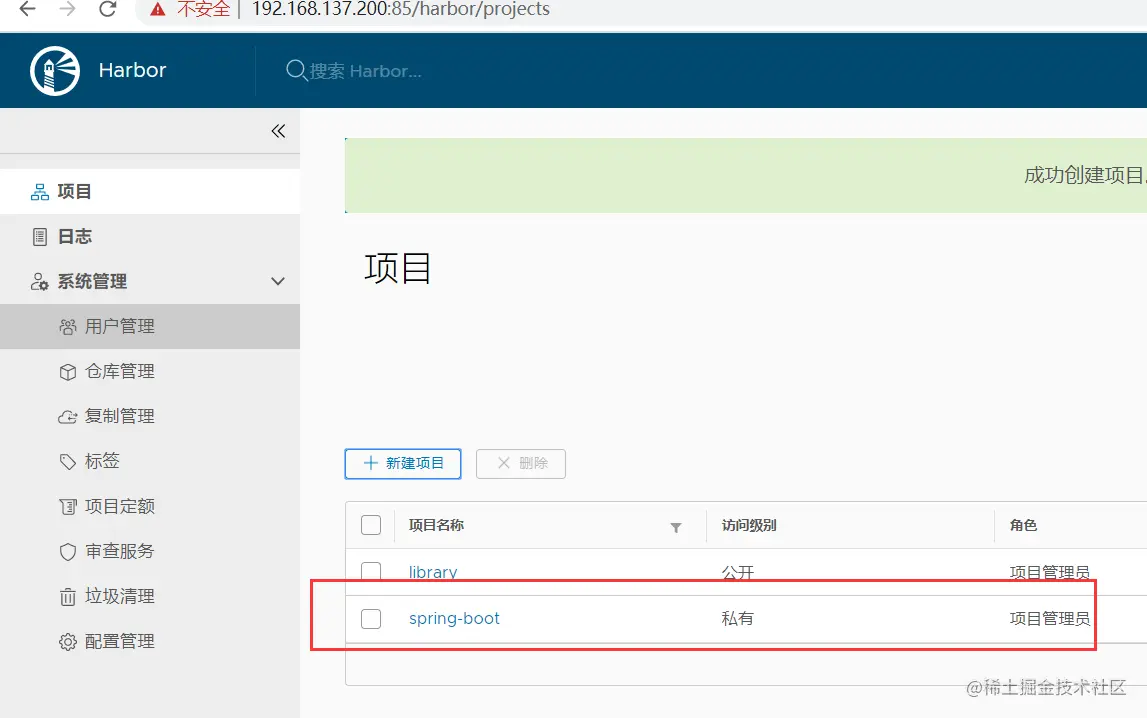
Task: Click the 用户管理 users icon
Action: 67,327
